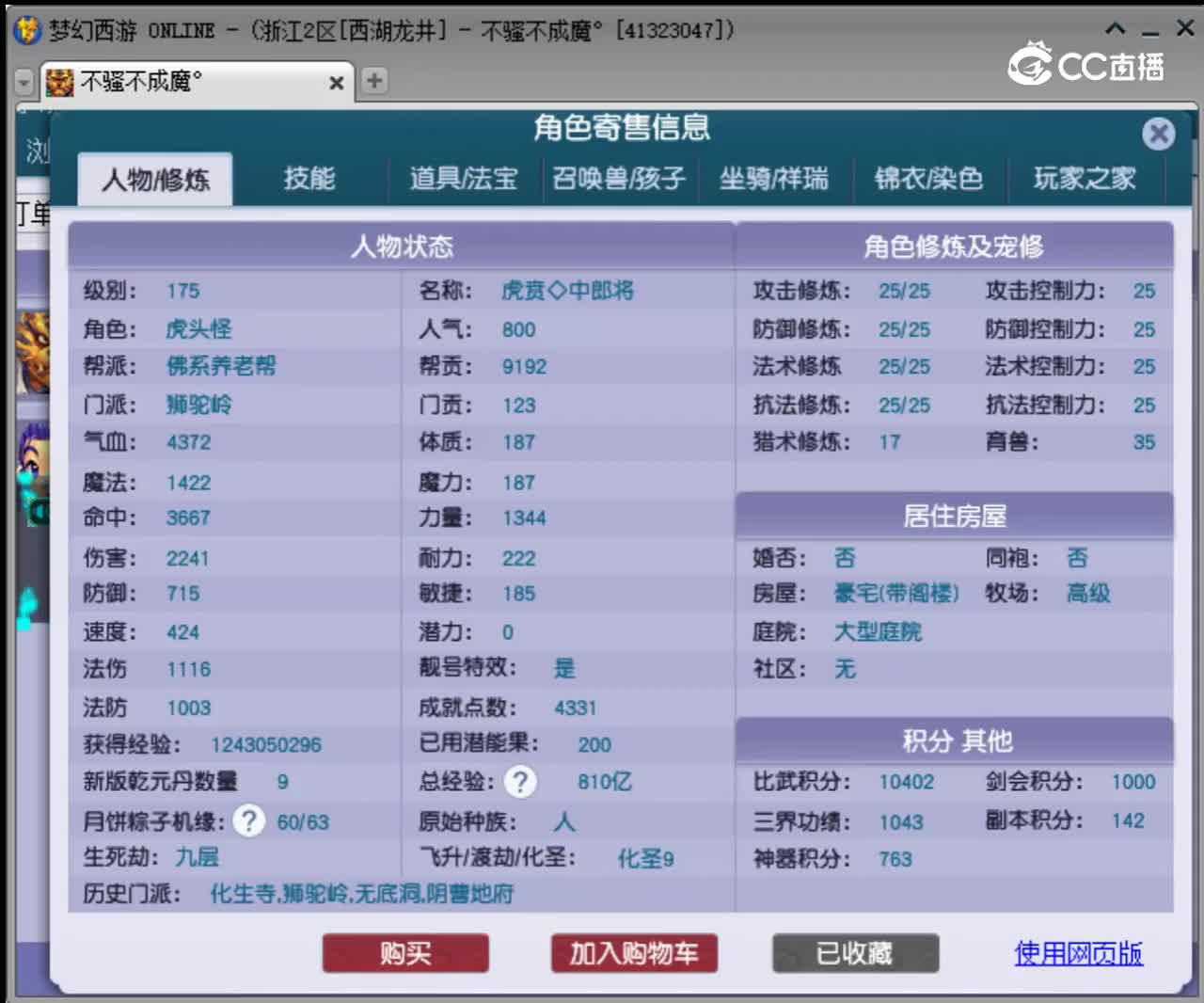Screen dimensions: 1204x1003
Task: Click the level value 175
Action: (182, 291)
